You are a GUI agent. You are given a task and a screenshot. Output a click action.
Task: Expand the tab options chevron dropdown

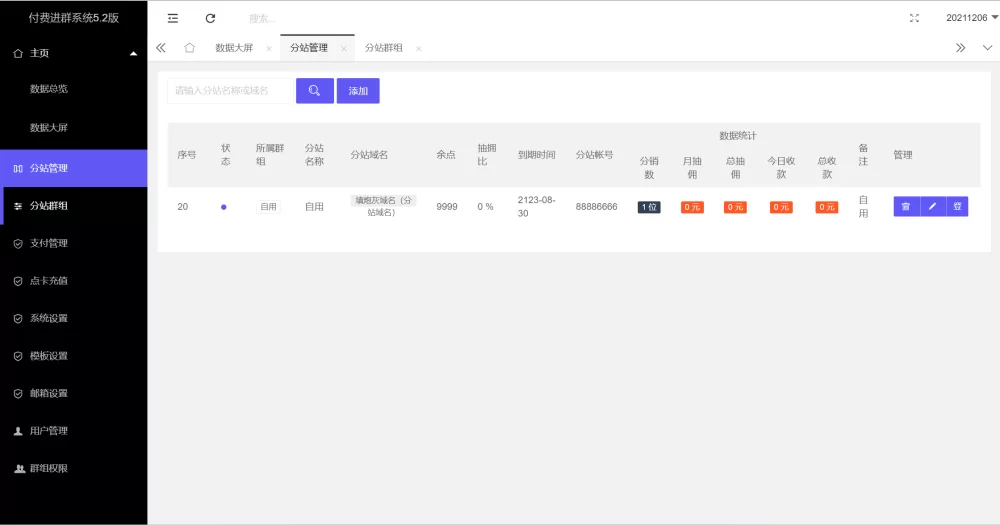tap(987, 48)
